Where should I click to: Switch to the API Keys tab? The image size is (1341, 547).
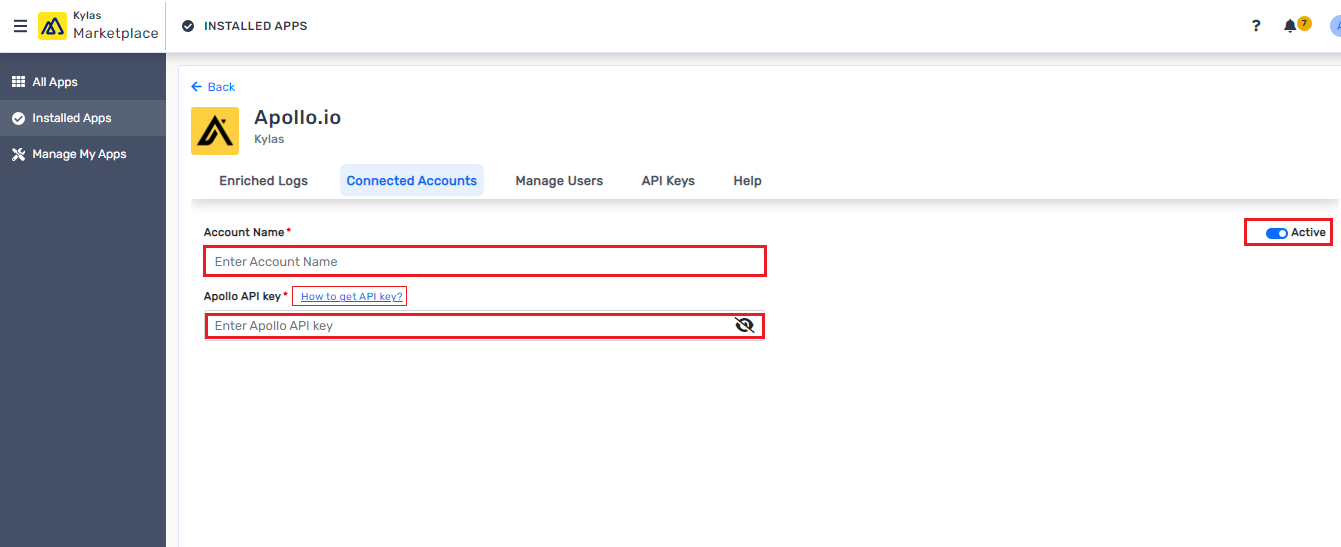click(668, 181)
